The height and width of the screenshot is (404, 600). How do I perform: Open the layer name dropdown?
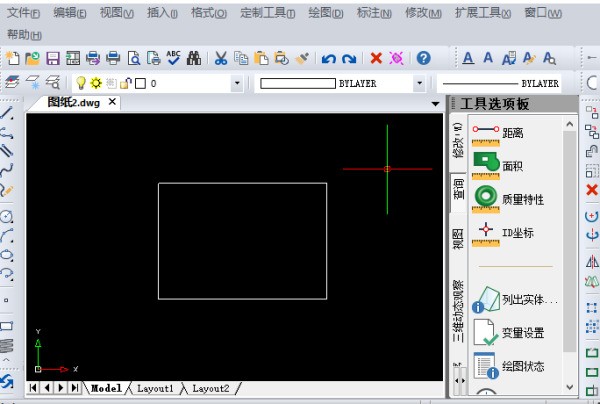click(237, 84)
